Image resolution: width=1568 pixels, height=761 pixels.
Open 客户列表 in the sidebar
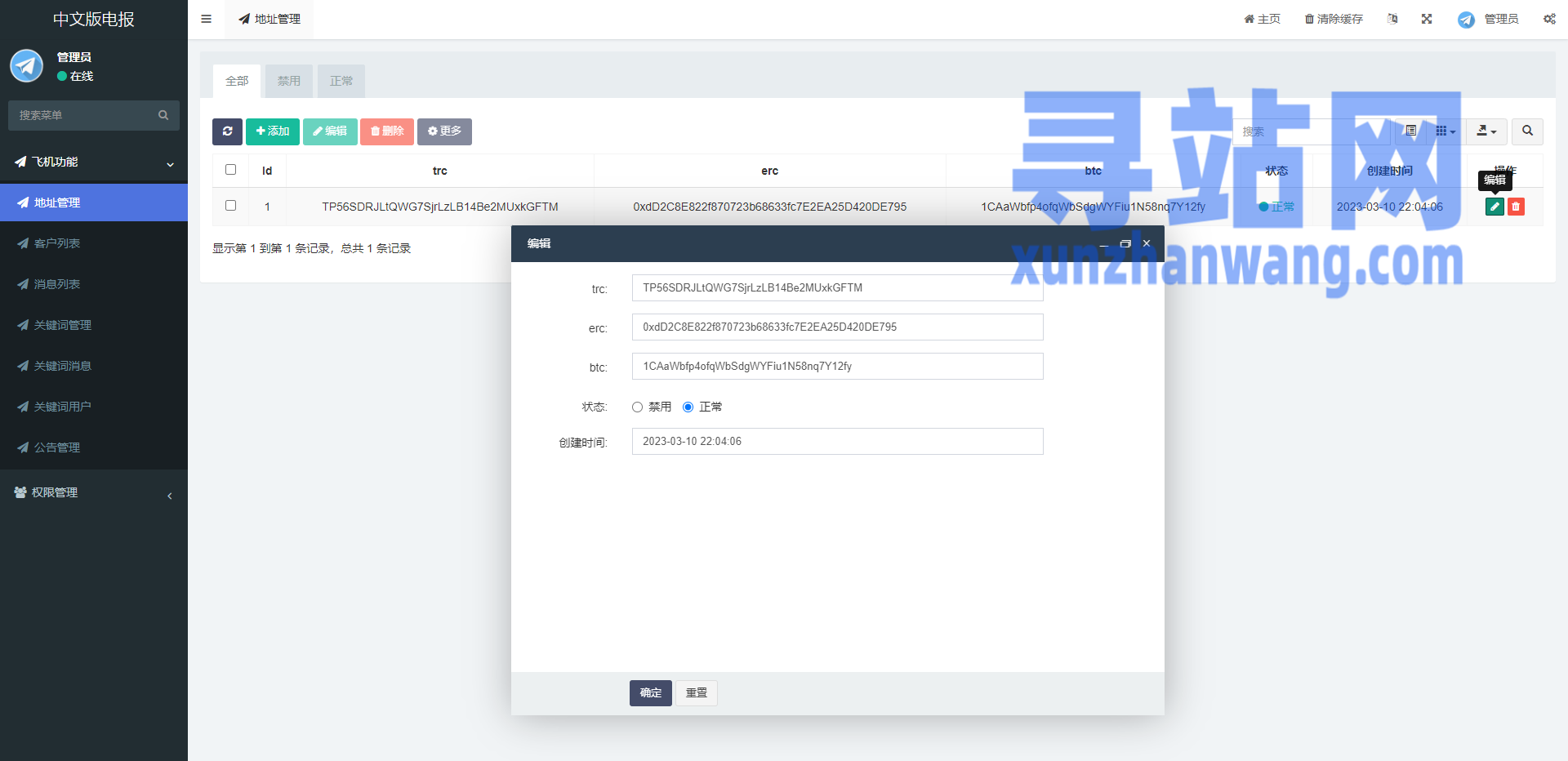(94, 243)
